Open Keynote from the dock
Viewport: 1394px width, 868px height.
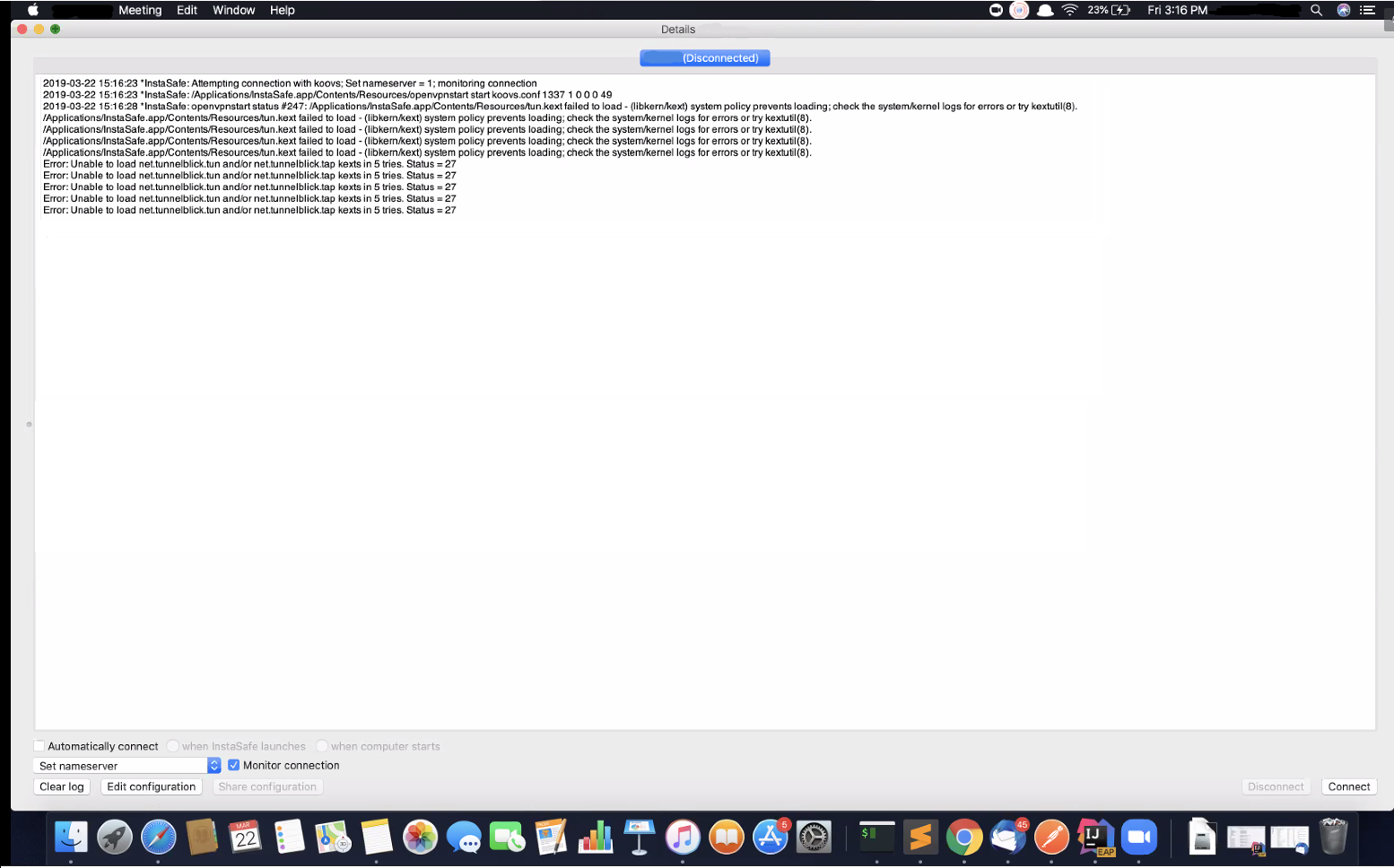[x=639, y=838]
